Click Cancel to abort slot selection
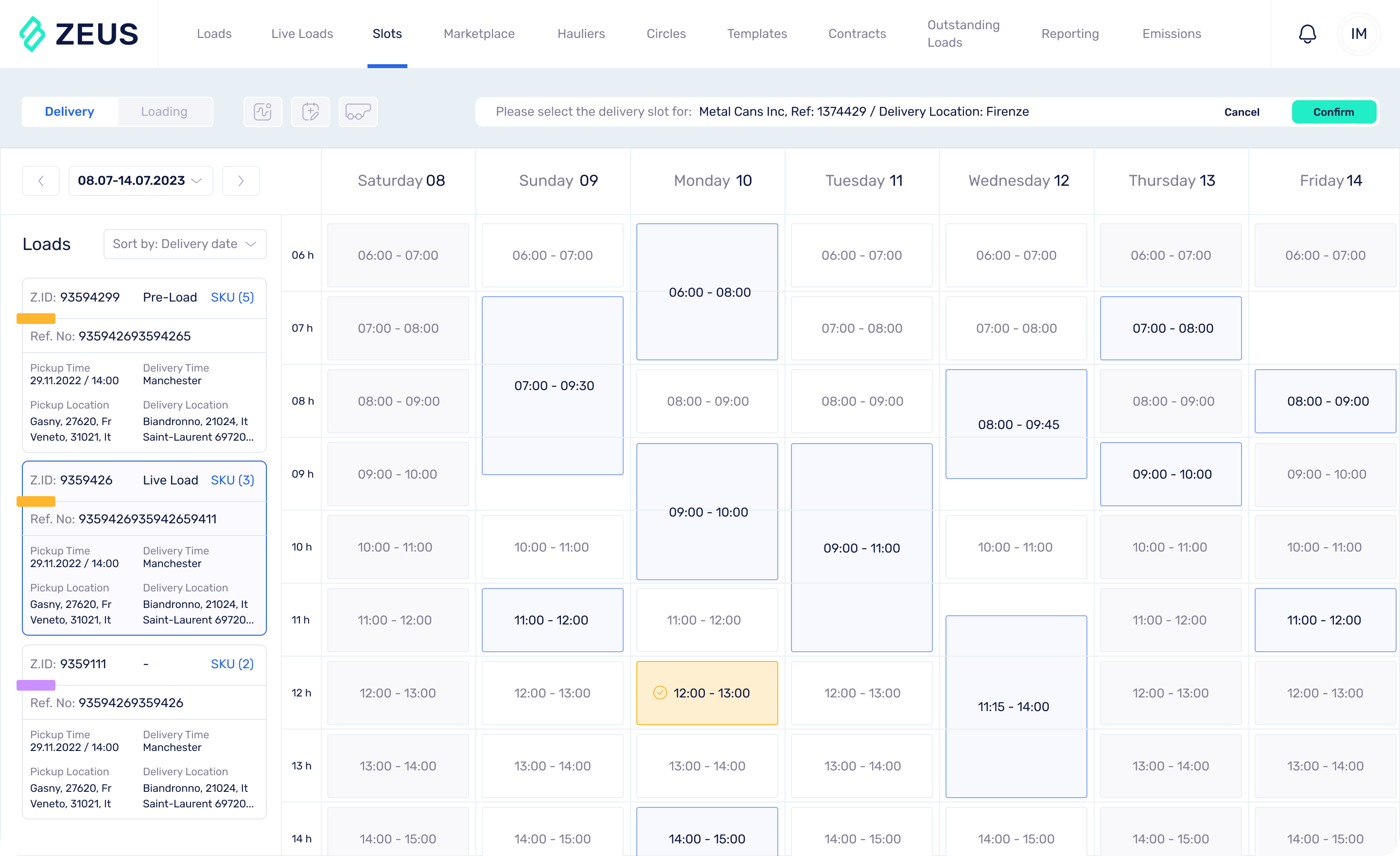This screenshot has height=856, width=1400. point(1242,112)
